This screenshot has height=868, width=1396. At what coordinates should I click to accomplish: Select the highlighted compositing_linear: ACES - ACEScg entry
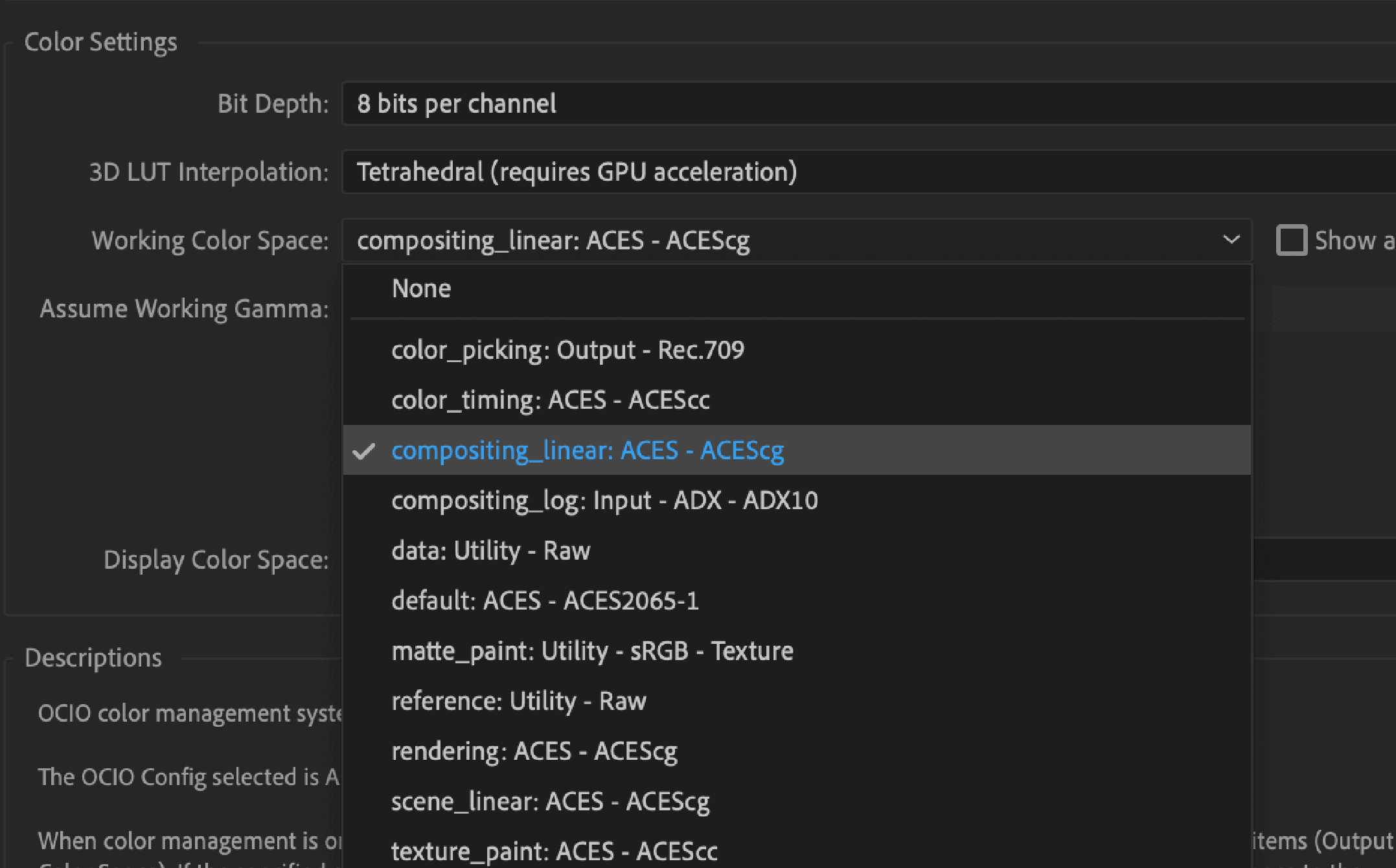coord(587,450)
